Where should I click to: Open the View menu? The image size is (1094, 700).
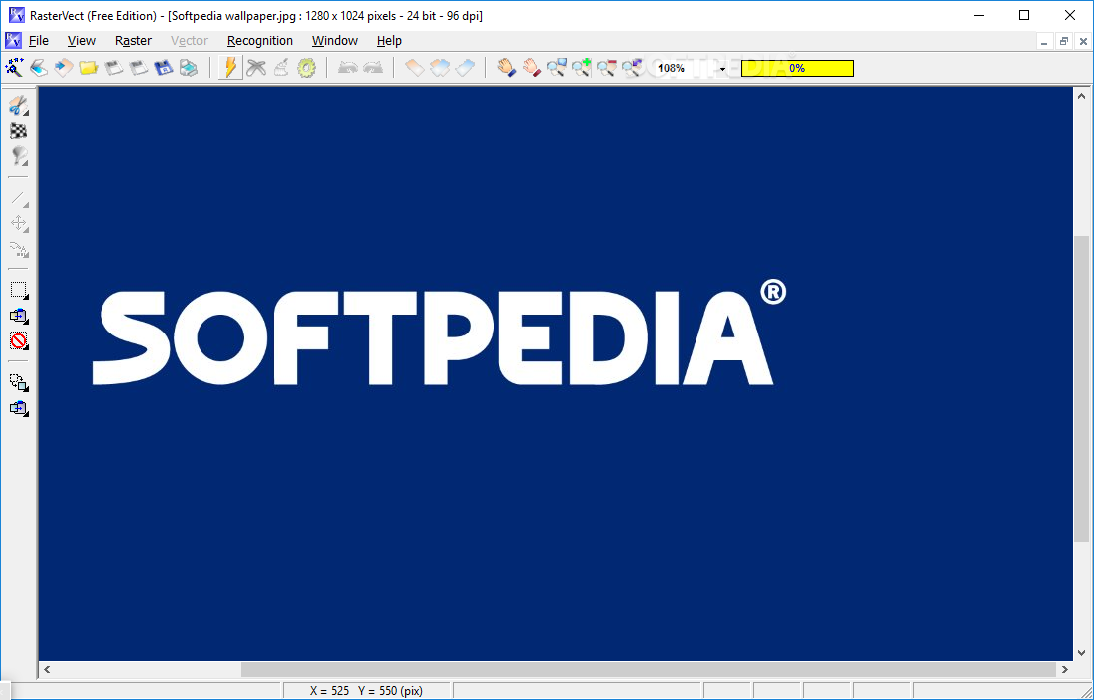pyautogui.click(x=82, y=40)
